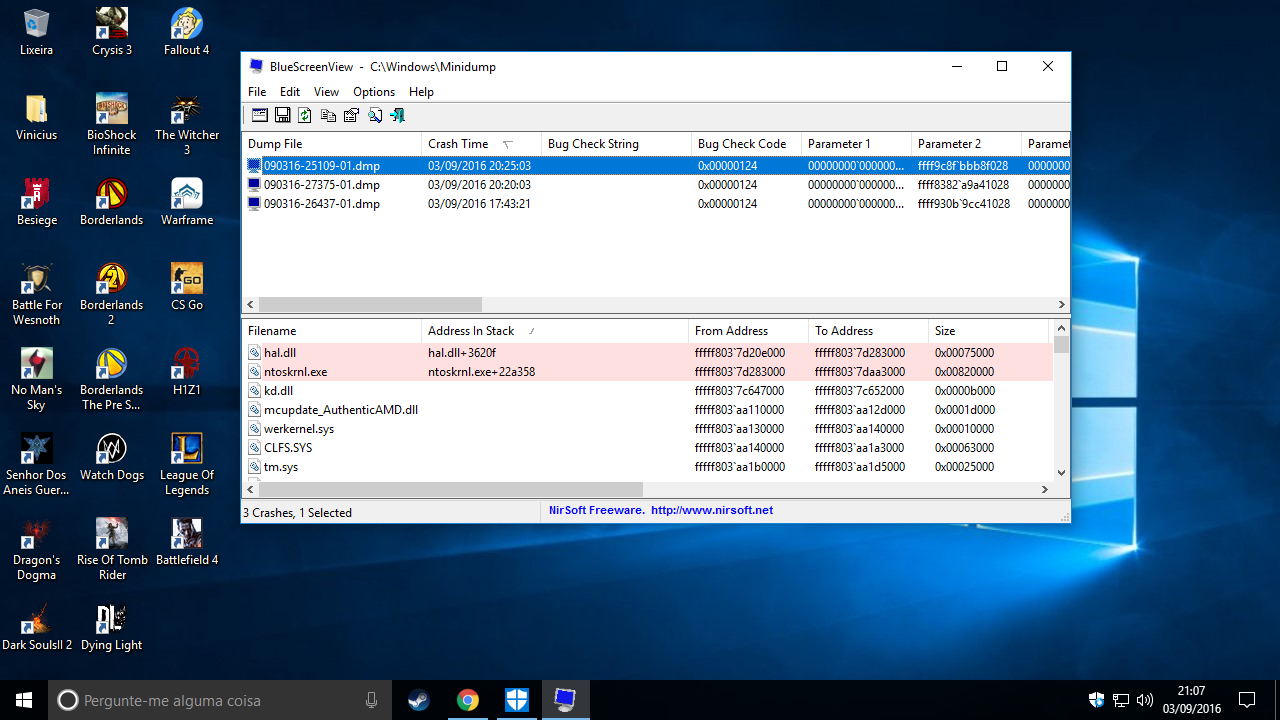Select the CLFS.SYS row

(x=648, y=448)
